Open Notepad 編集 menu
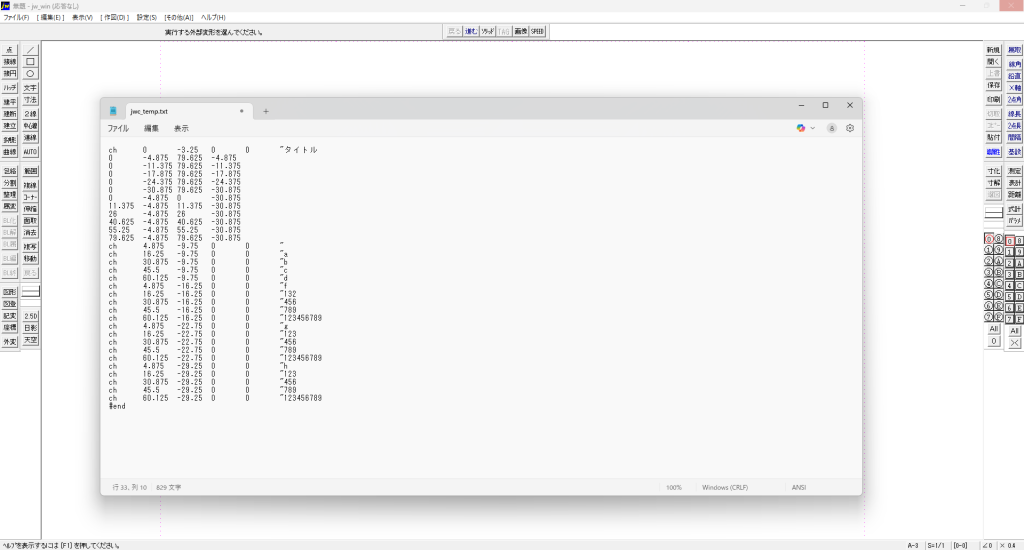Viewport: 1024px width, 550px height. [x=151, y=129]
